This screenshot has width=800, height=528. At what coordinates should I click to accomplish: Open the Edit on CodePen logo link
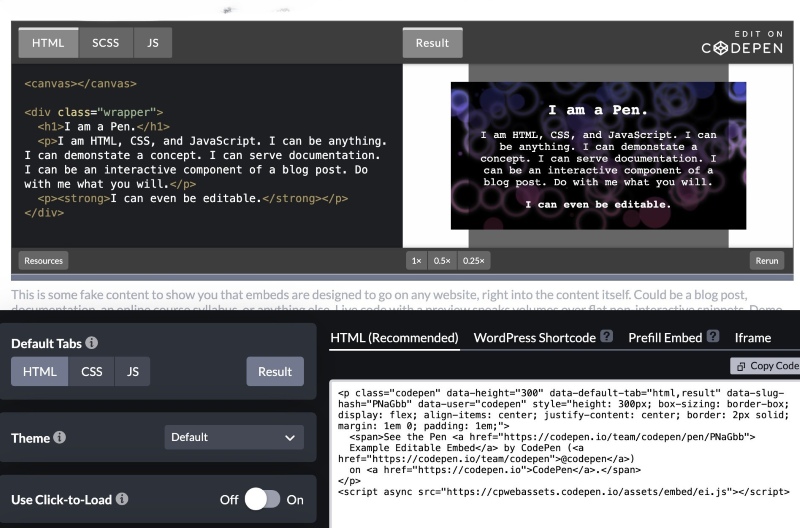(742, 43)
